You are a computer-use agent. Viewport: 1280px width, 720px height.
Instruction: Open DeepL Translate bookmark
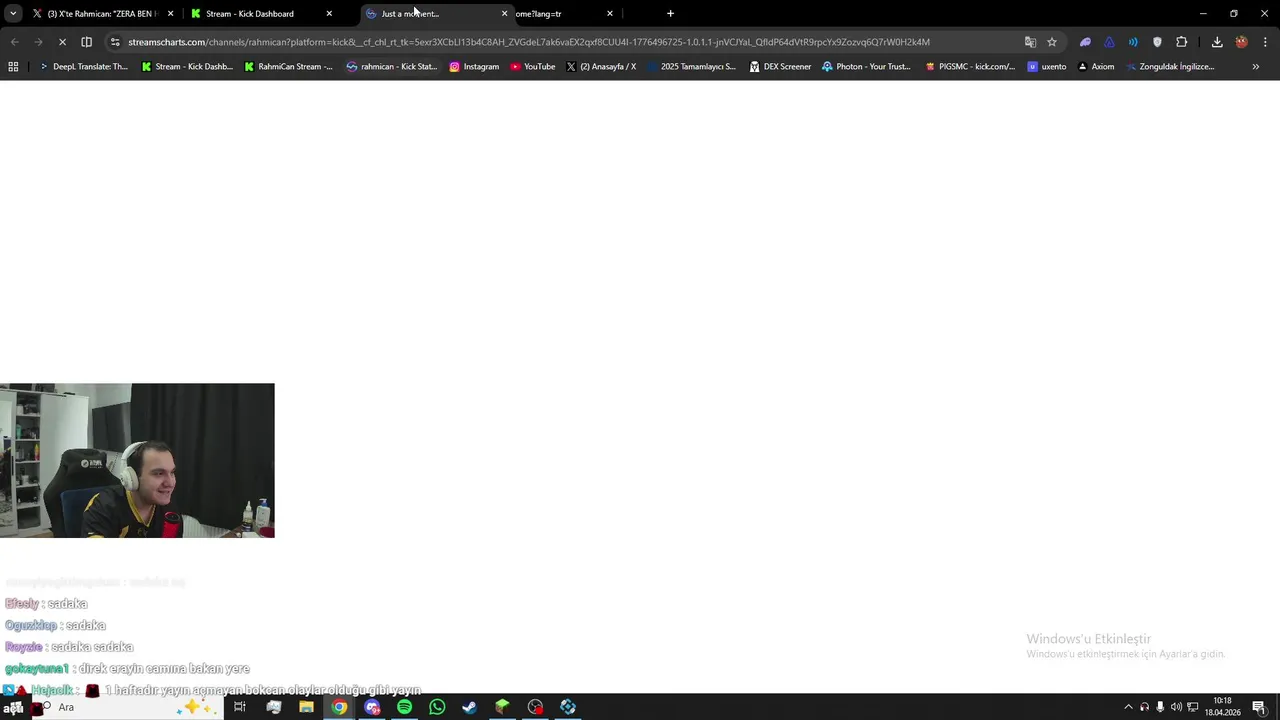(83, 67)
